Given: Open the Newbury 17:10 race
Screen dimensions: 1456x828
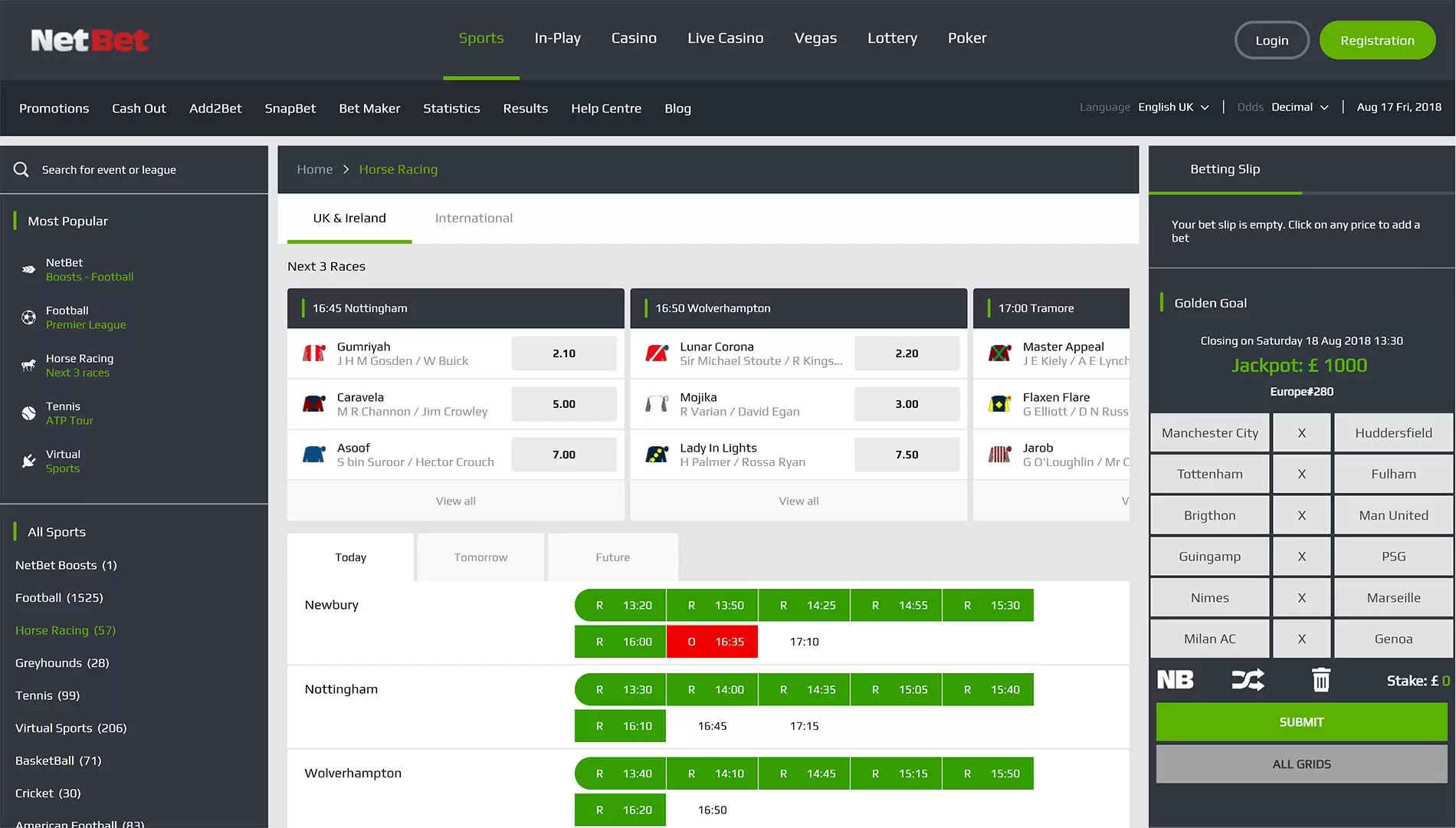Looking at the screenshot, I should [804, 642].
